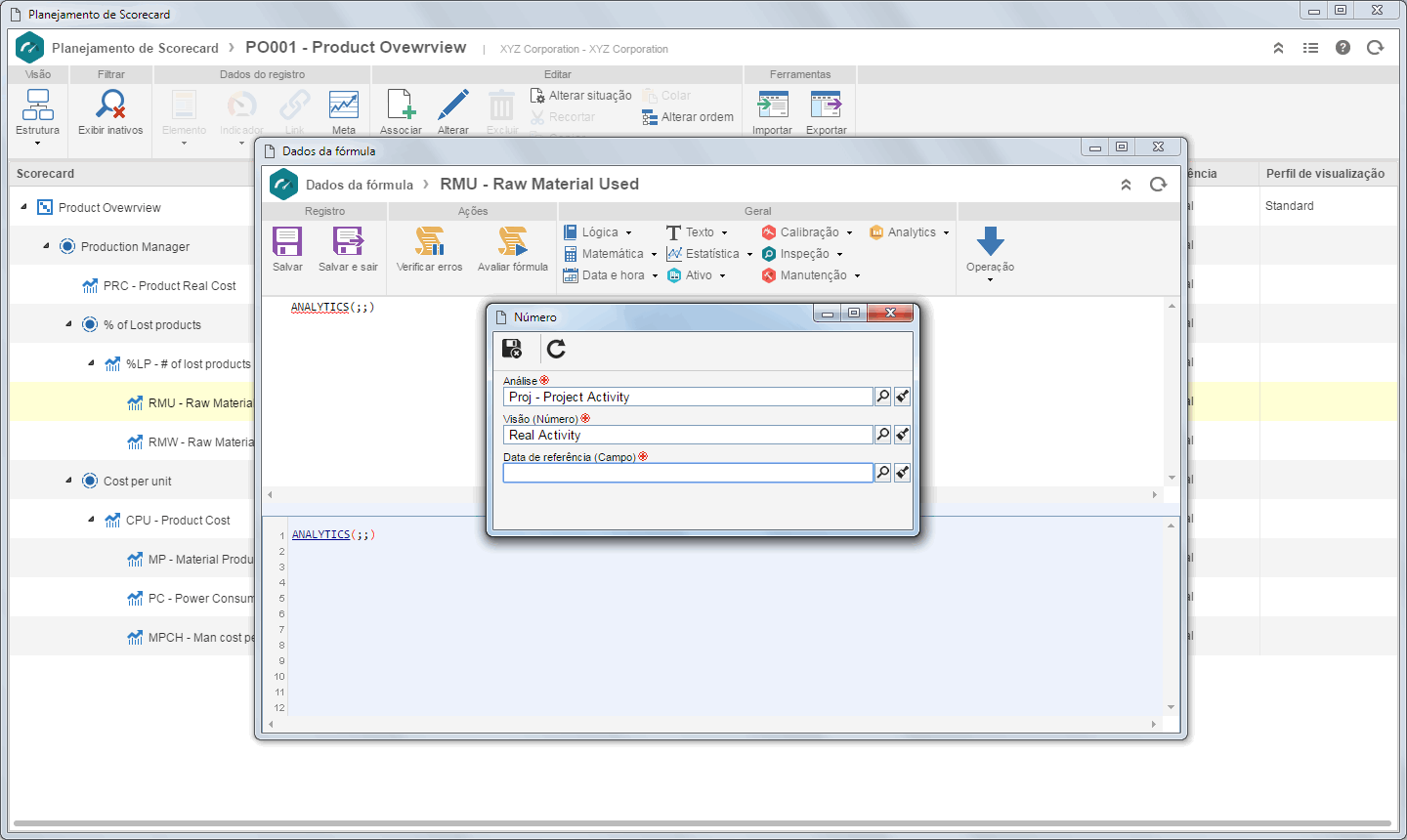Collapse the Production Manager tree node
This screenshot has width=1407, height=840.
(46, 246)
